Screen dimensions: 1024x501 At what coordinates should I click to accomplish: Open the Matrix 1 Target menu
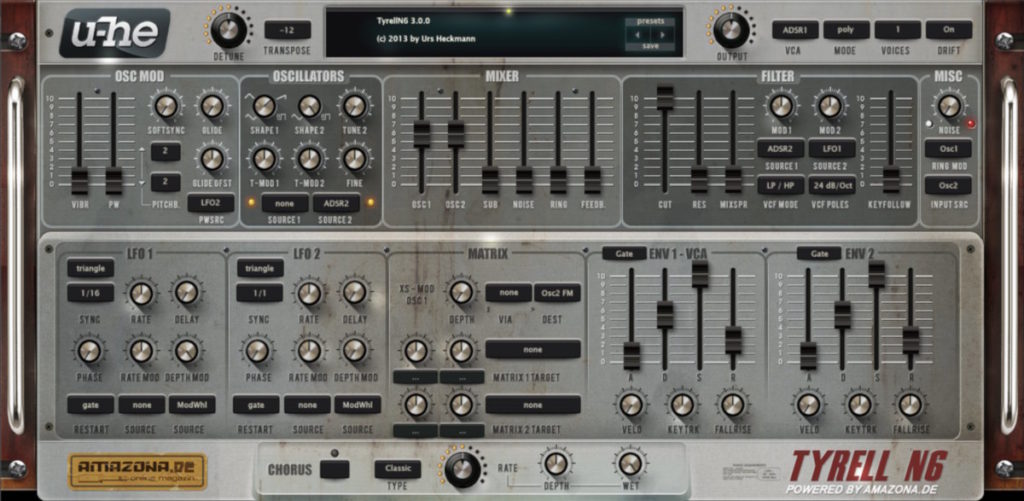533,349
